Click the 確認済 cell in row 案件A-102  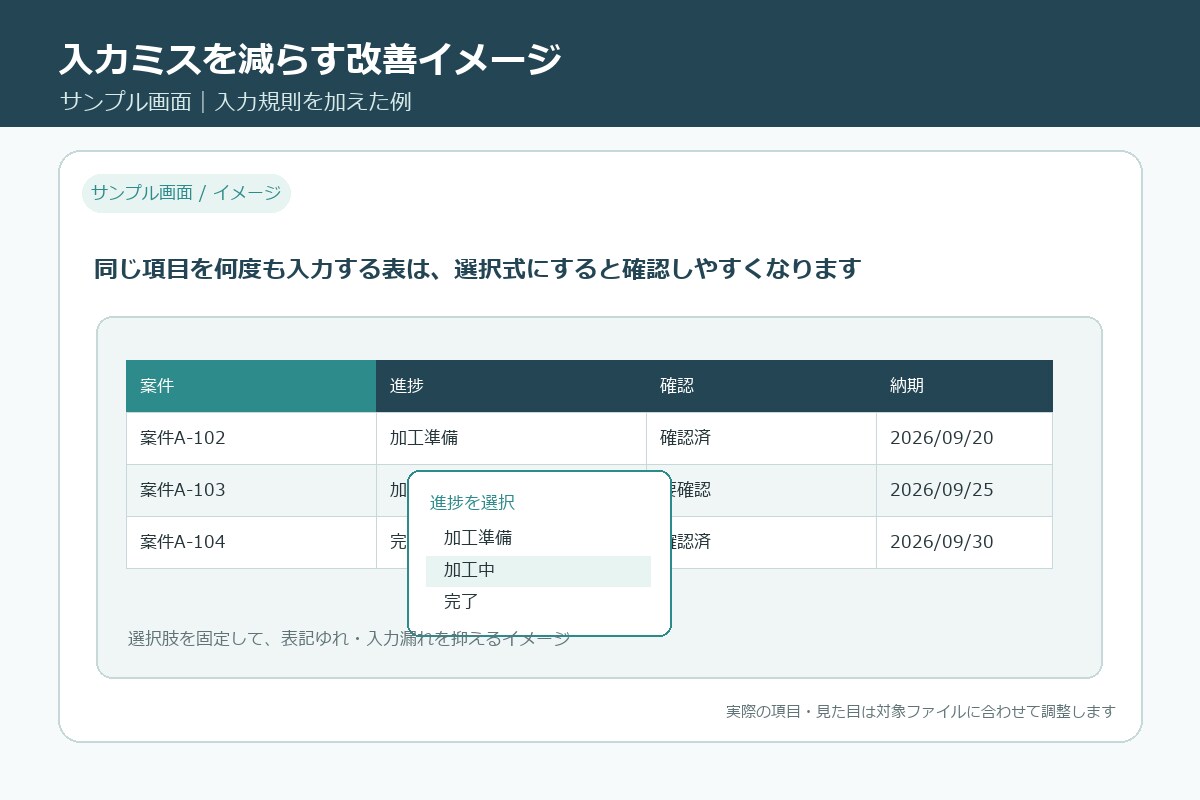[x=761, y=438]
